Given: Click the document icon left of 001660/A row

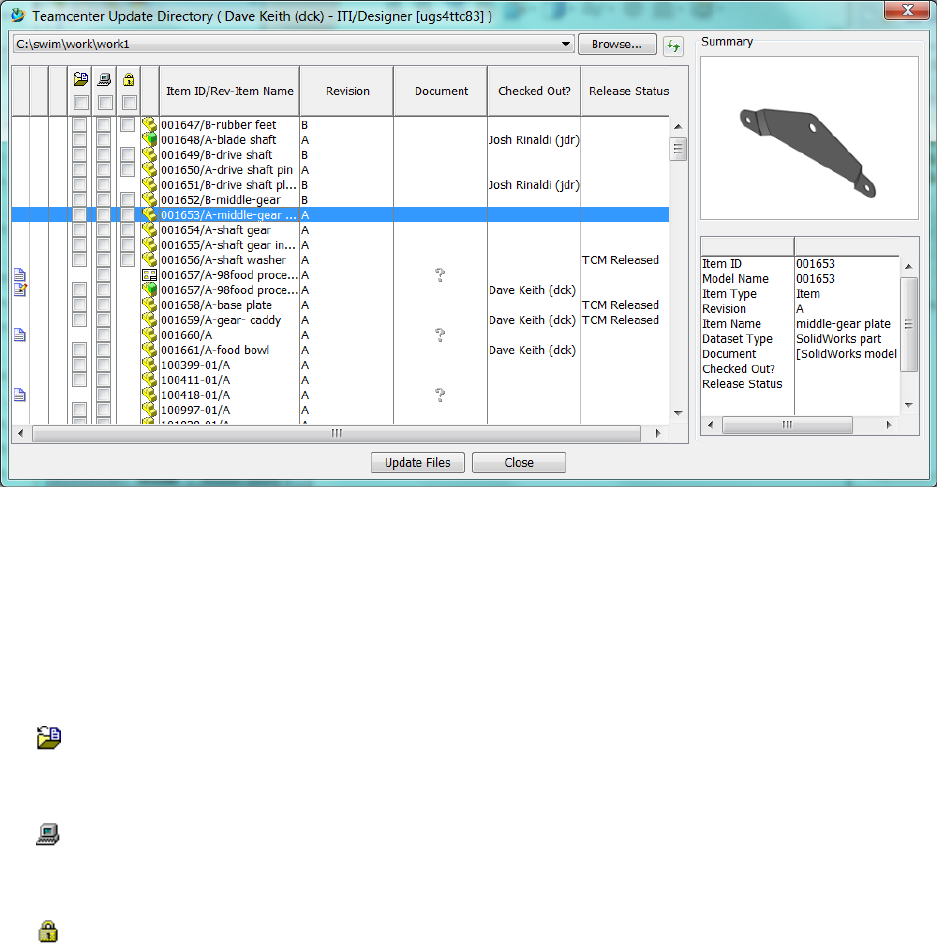Looking at the screenshot, I should pos(20,335).
